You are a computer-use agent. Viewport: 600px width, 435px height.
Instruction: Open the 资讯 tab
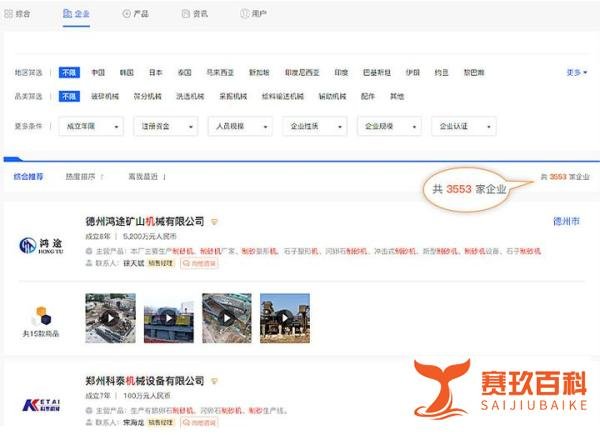click(195, 14)
